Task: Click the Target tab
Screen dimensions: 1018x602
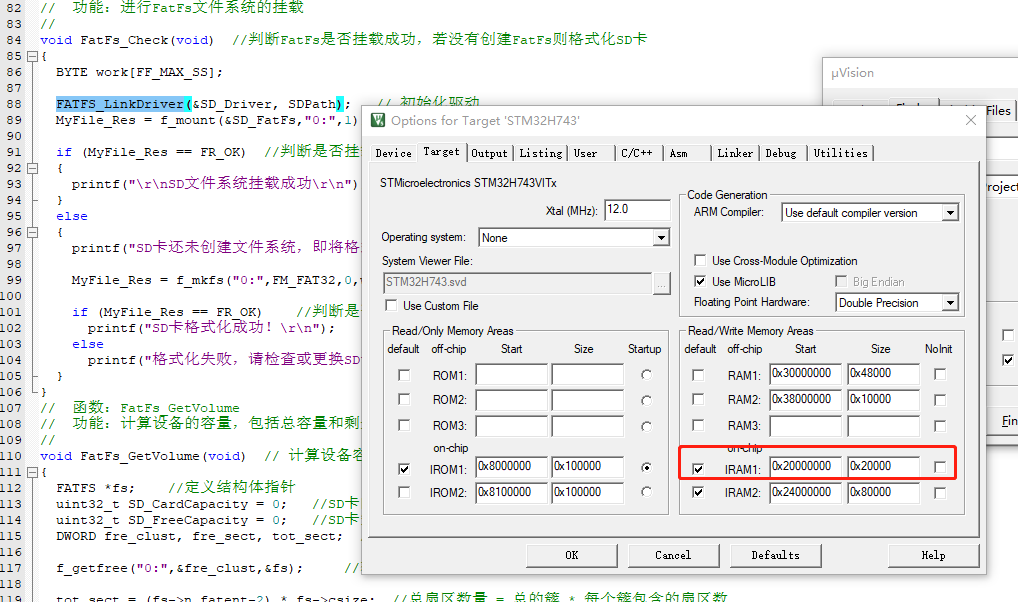Action: 441,151
